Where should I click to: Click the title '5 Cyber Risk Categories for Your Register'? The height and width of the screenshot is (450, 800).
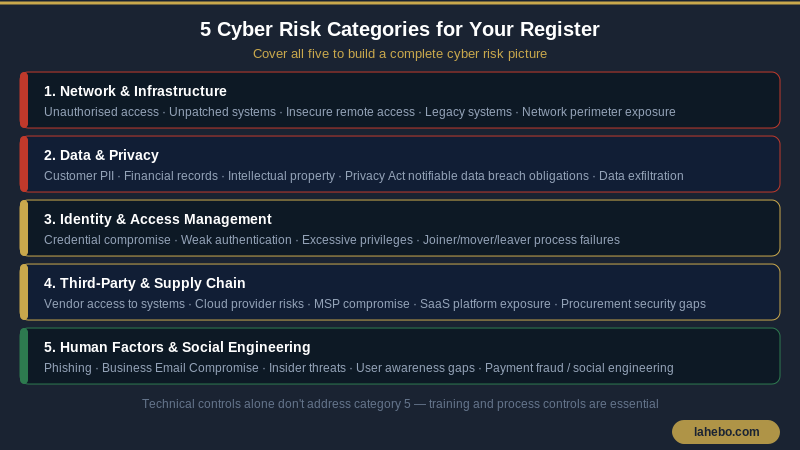coord(399,29)
